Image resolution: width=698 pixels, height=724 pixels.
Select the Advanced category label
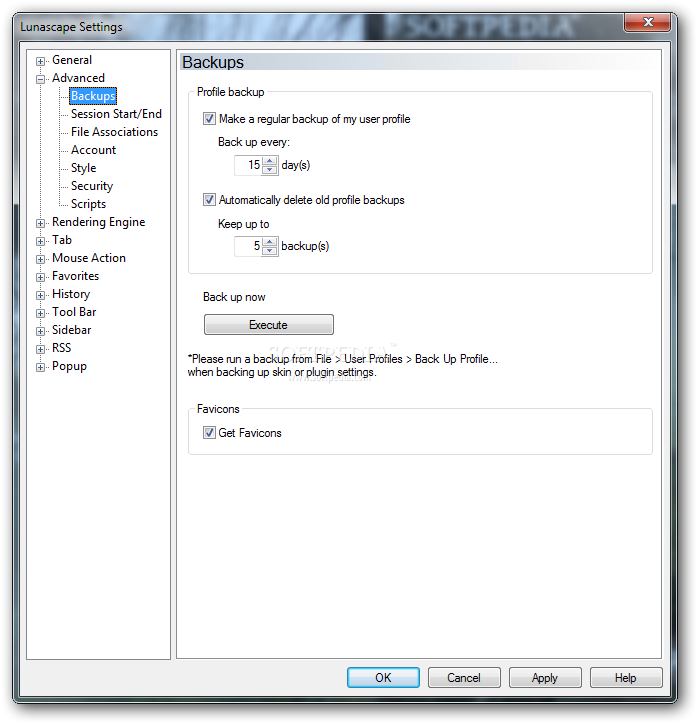[x=78, y=78]
